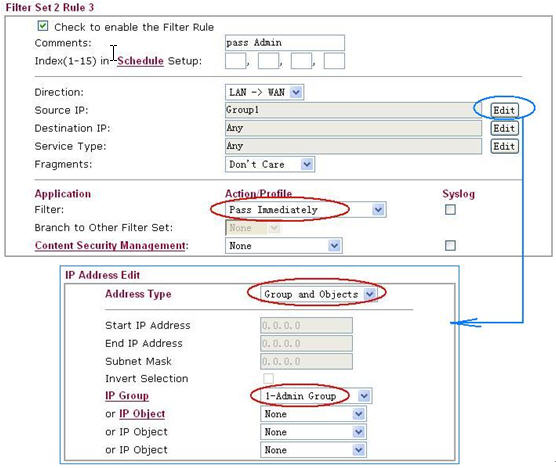The width and height of the screenshot is (556, 468).
Task: Open the Direction LAN -> WAN dropdown
Action: click(264, 93)
